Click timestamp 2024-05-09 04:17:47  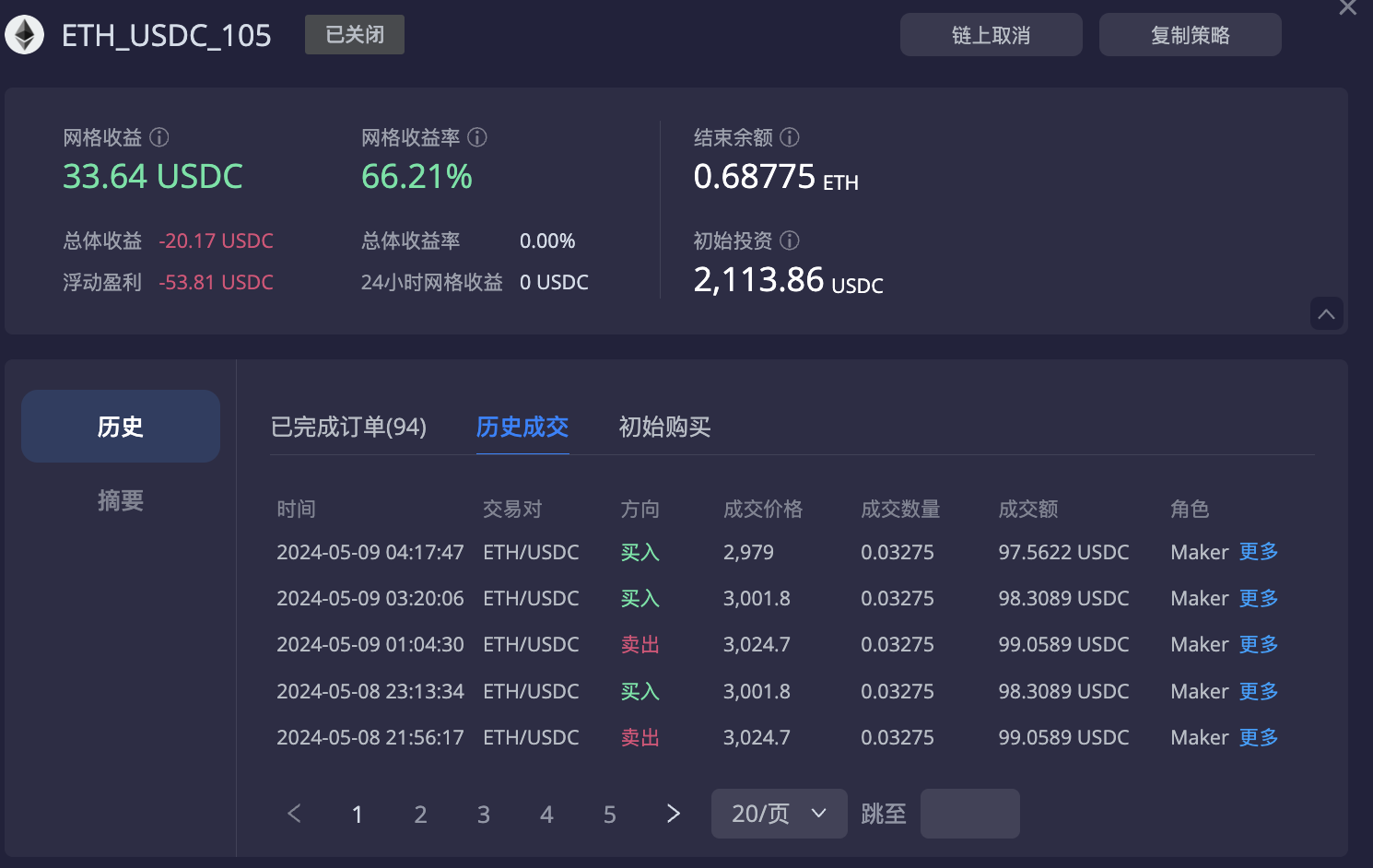click(x=370, y=552)
